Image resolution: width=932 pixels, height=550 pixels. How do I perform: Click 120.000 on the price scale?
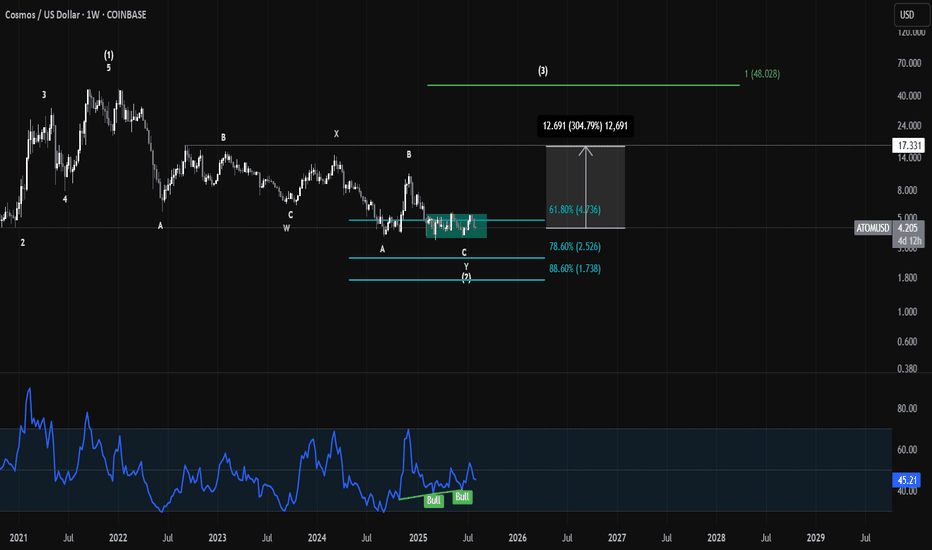(908, 32)
